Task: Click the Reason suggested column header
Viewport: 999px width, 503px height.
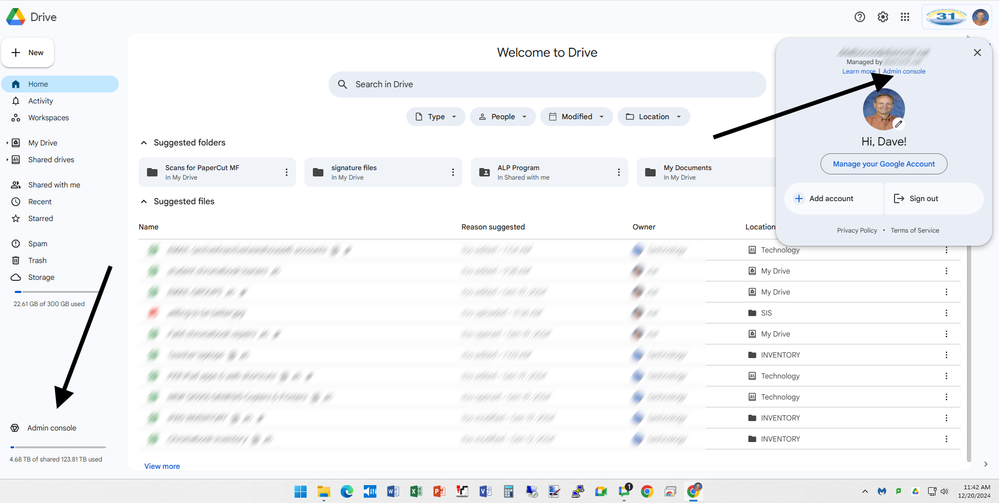Action: 493,227
